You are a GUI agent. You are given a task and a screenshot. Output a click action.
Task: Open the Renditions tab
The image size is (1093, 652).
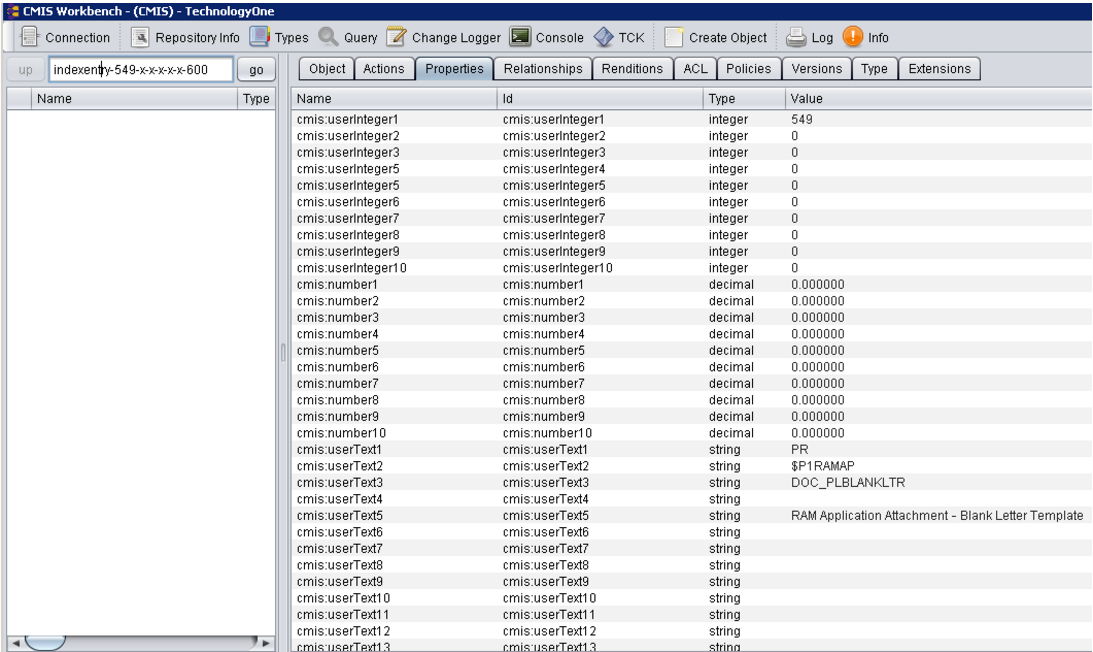pyautogui.click(x=632, y=69)
